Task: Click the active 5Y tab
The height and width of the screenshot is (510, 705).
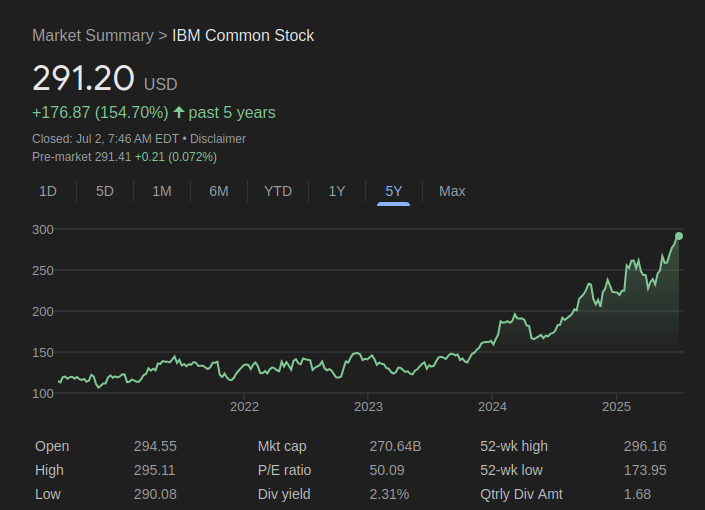Action: pos(393,191)
